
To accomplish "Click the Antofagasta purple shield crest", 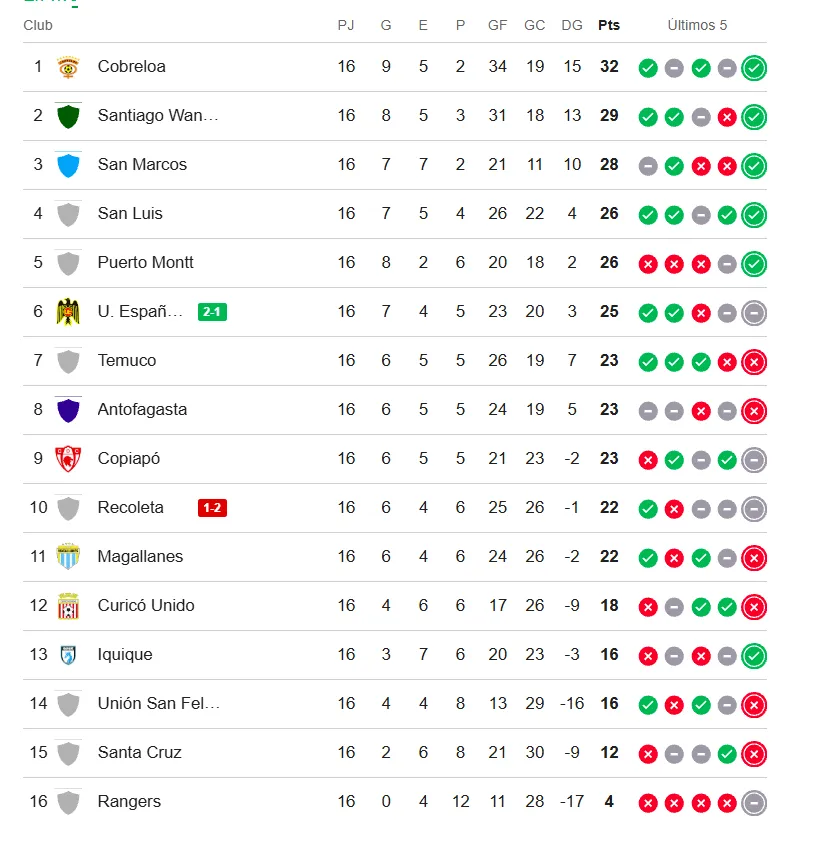I will click(68, 410).
